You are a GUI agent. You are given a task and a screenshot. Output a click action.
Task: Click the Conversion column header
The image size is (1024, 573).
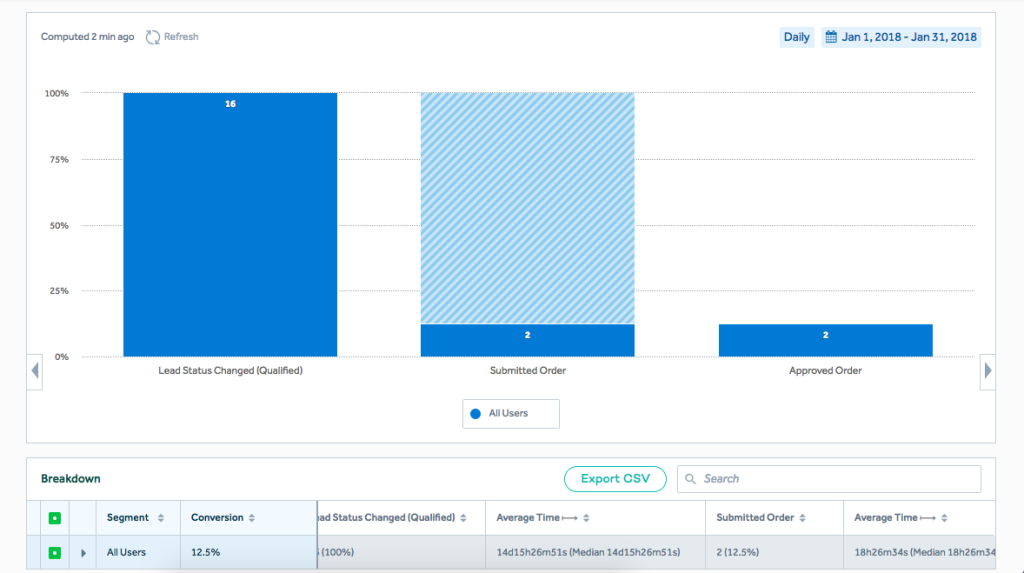point(248,517)
